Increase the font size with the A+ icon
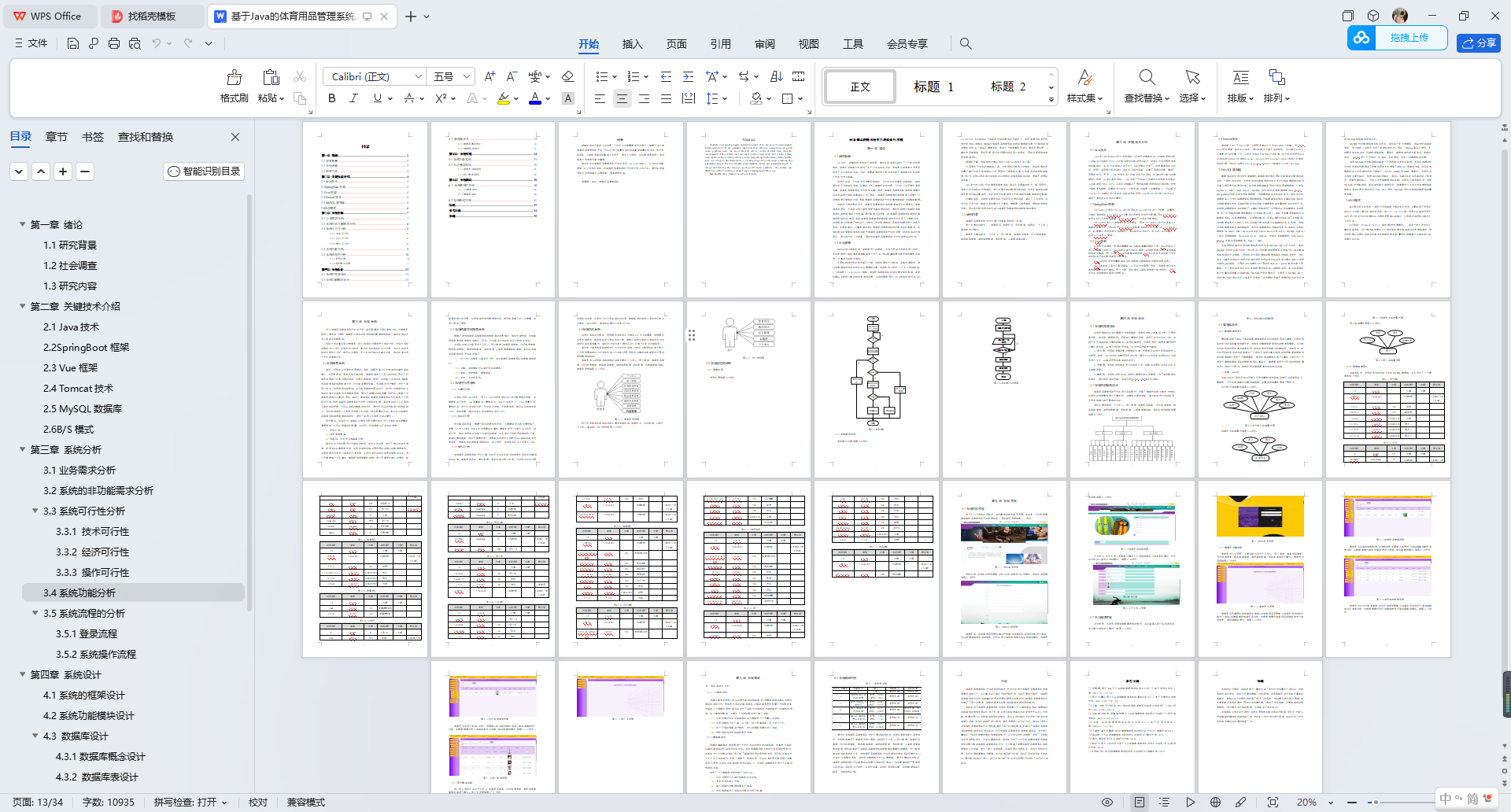Screen dimensions: 1511x812 pyautogui.click(x=490, y=76)
